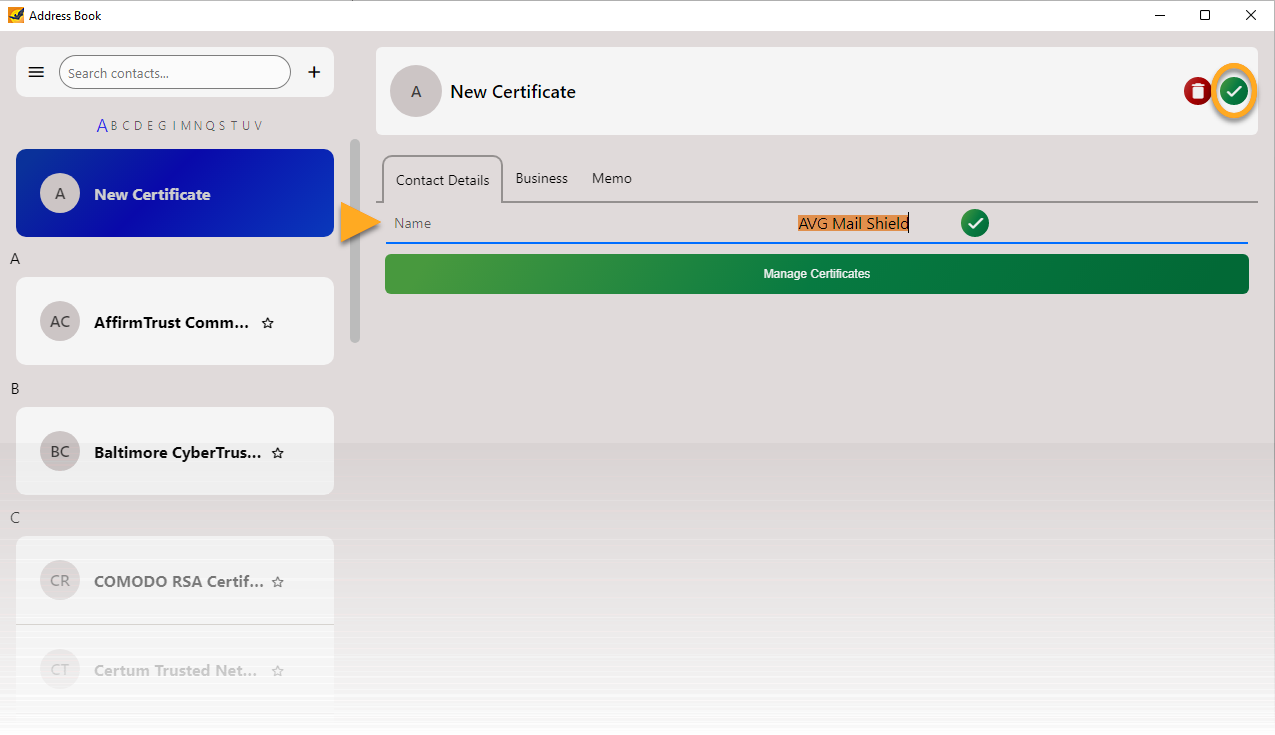This screenshot has height=735, width=1275.
Task: Click the New Certificate avatar in header
Action: point(416,92)
